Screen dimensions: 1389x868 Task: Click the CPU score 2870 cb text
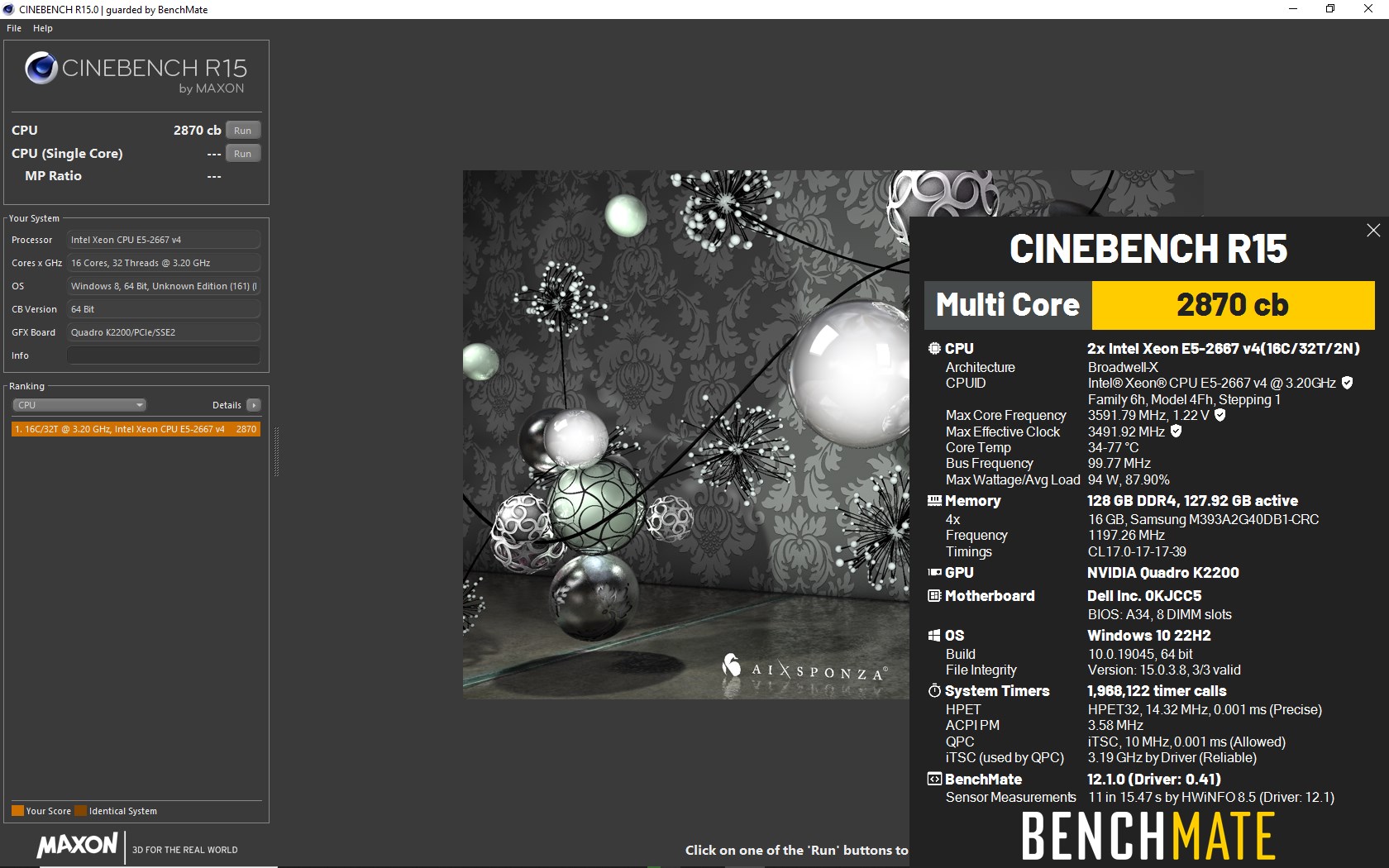pos(197,131)
